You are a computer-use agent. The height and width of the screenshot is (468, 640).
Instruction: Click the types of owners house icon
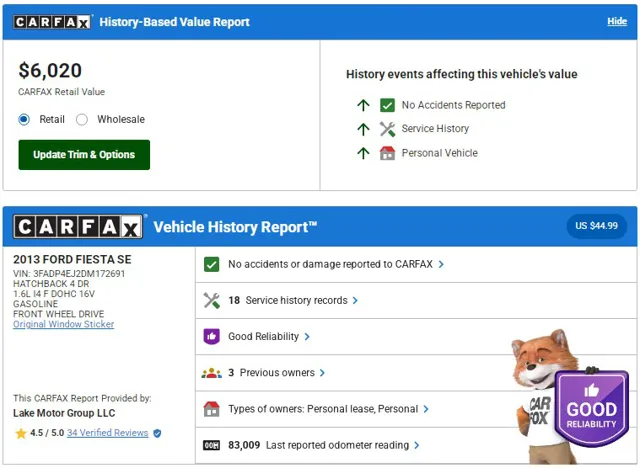(x=211, y=409)
